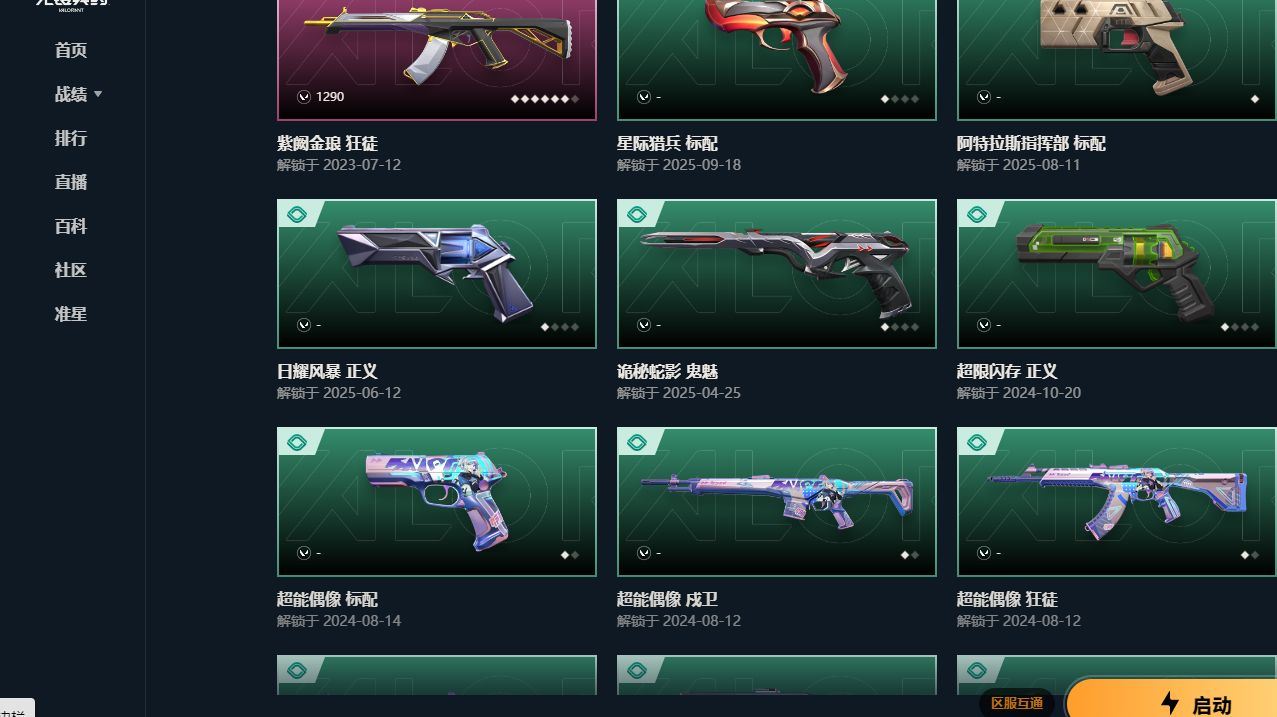This screenshot has width=1277, height=717.
Task: Click the badge icon on 超能偶像 戍卫 card
Action: (636, 442)
